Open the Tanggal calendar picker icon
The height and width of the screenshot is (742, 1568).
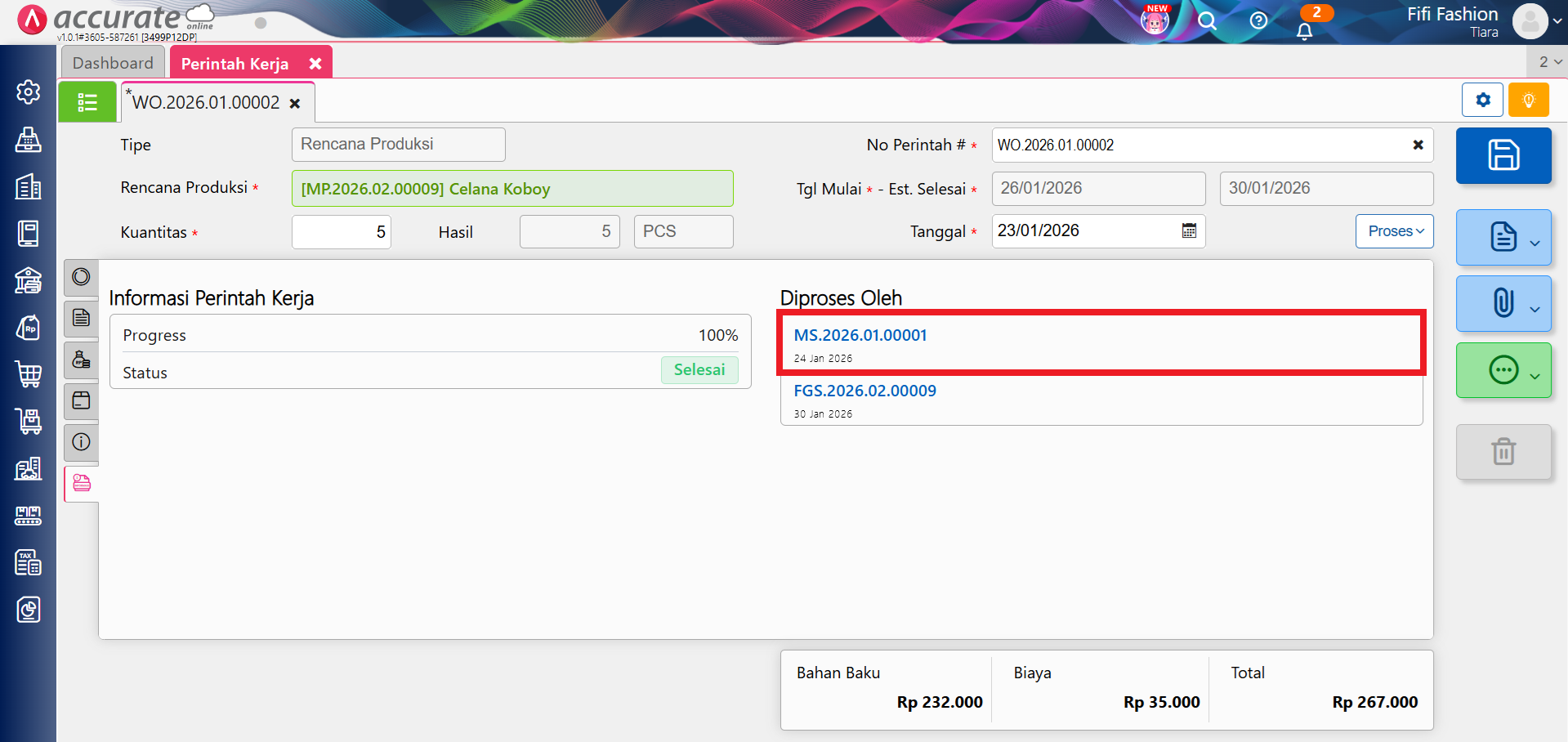coord(1189,231)
